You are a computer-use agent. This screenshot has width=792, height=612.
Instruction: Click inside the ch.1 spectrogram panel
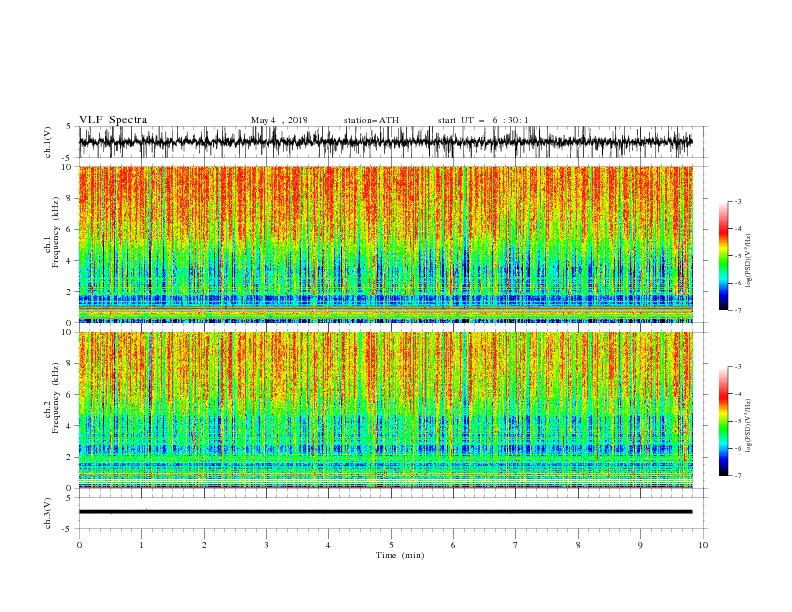pyautogui.click(x=385, y=244)
